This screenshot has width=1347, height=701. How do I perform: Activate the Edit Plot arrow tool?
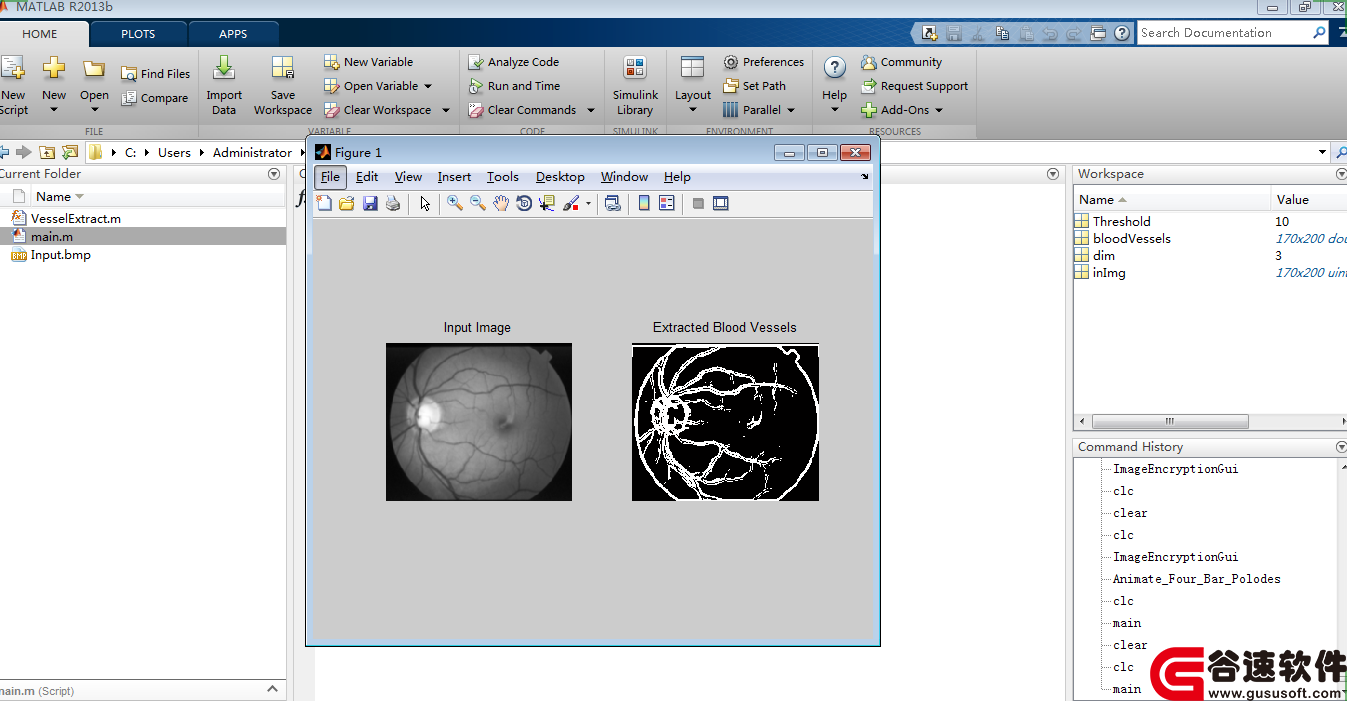425,203
